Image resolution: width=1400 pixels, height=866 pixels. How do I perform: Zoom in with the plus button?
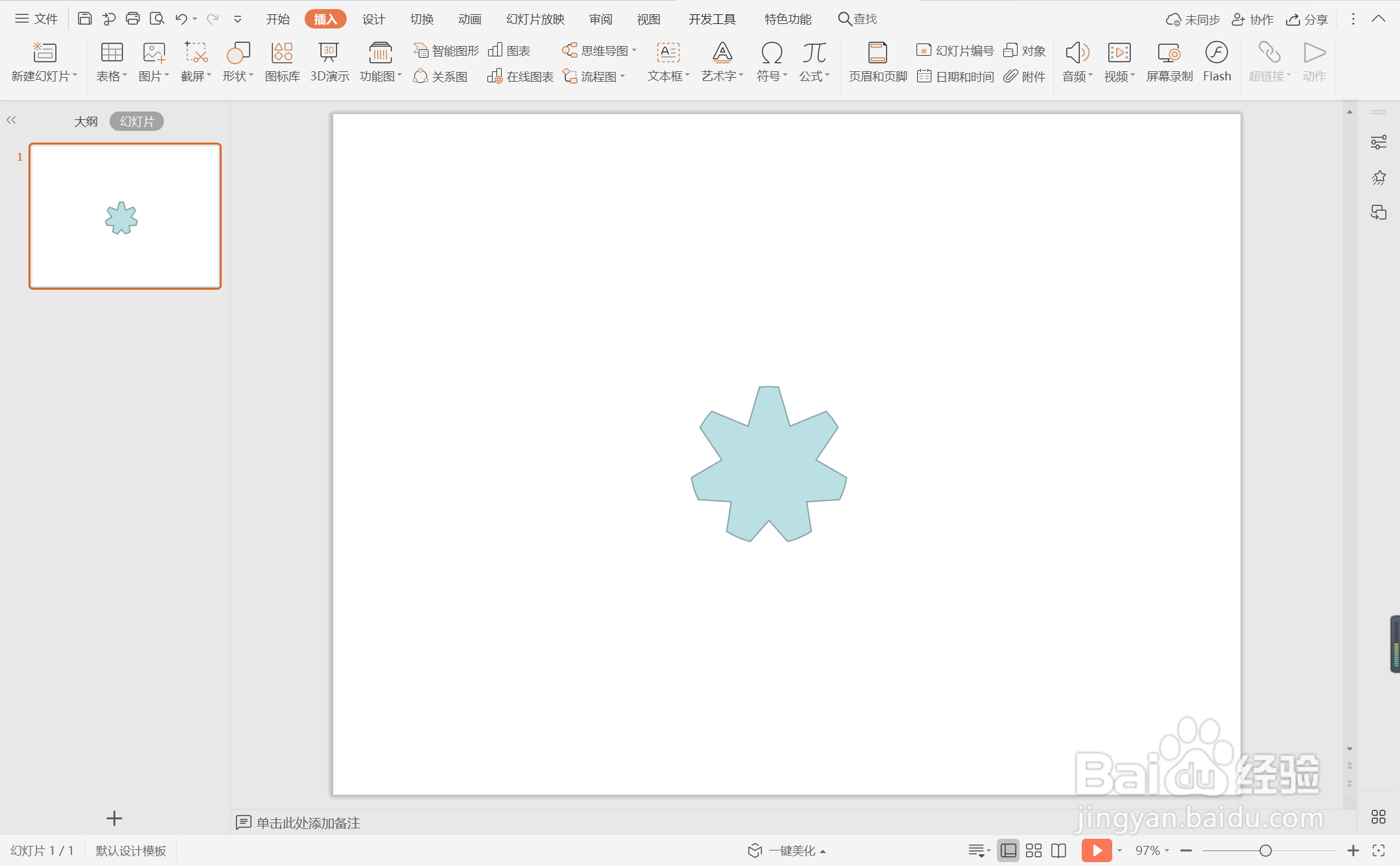click(x=1353, y=850)
